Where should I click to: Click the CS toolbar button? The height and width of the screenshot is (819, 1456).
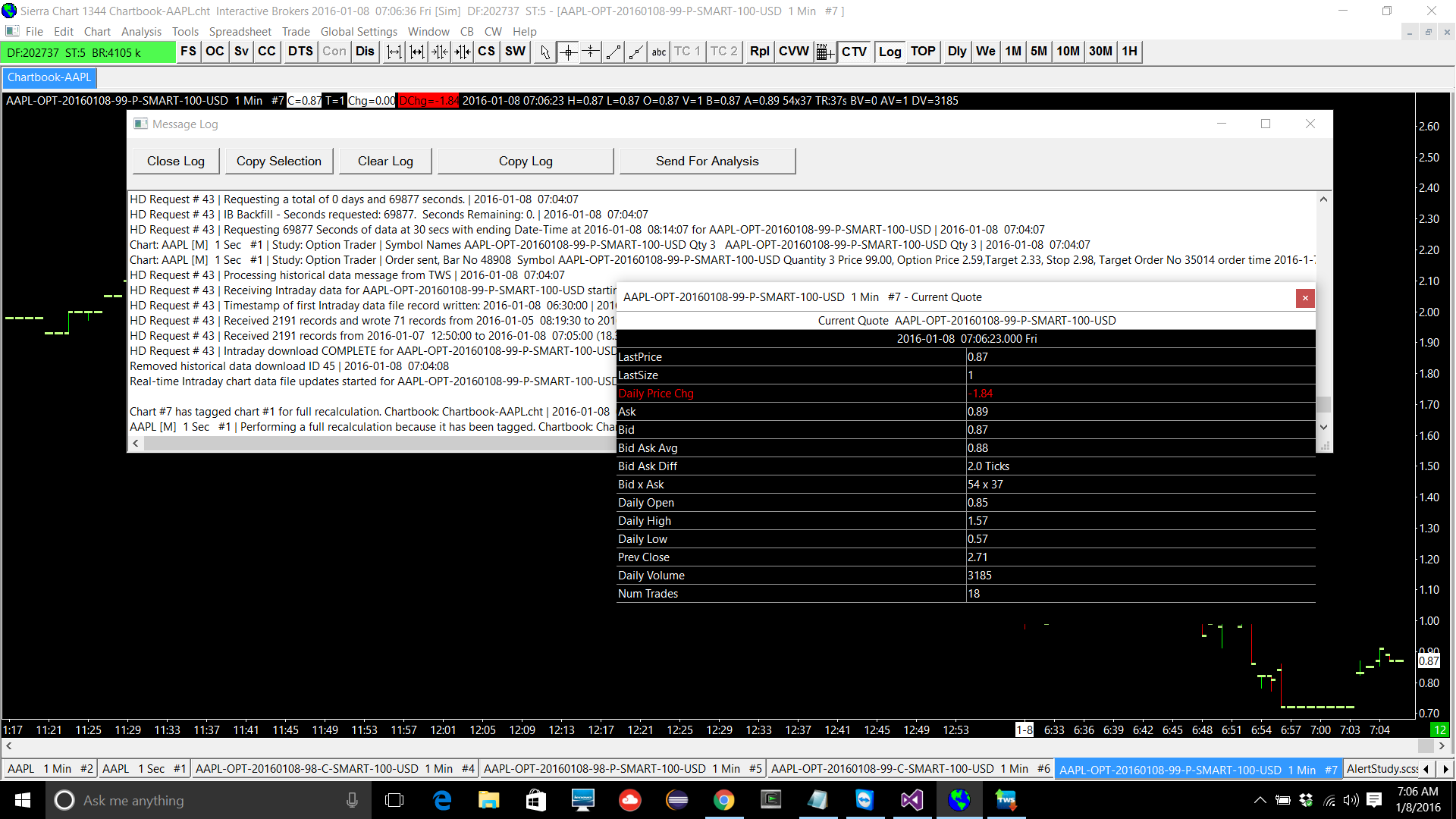point(486,52)
